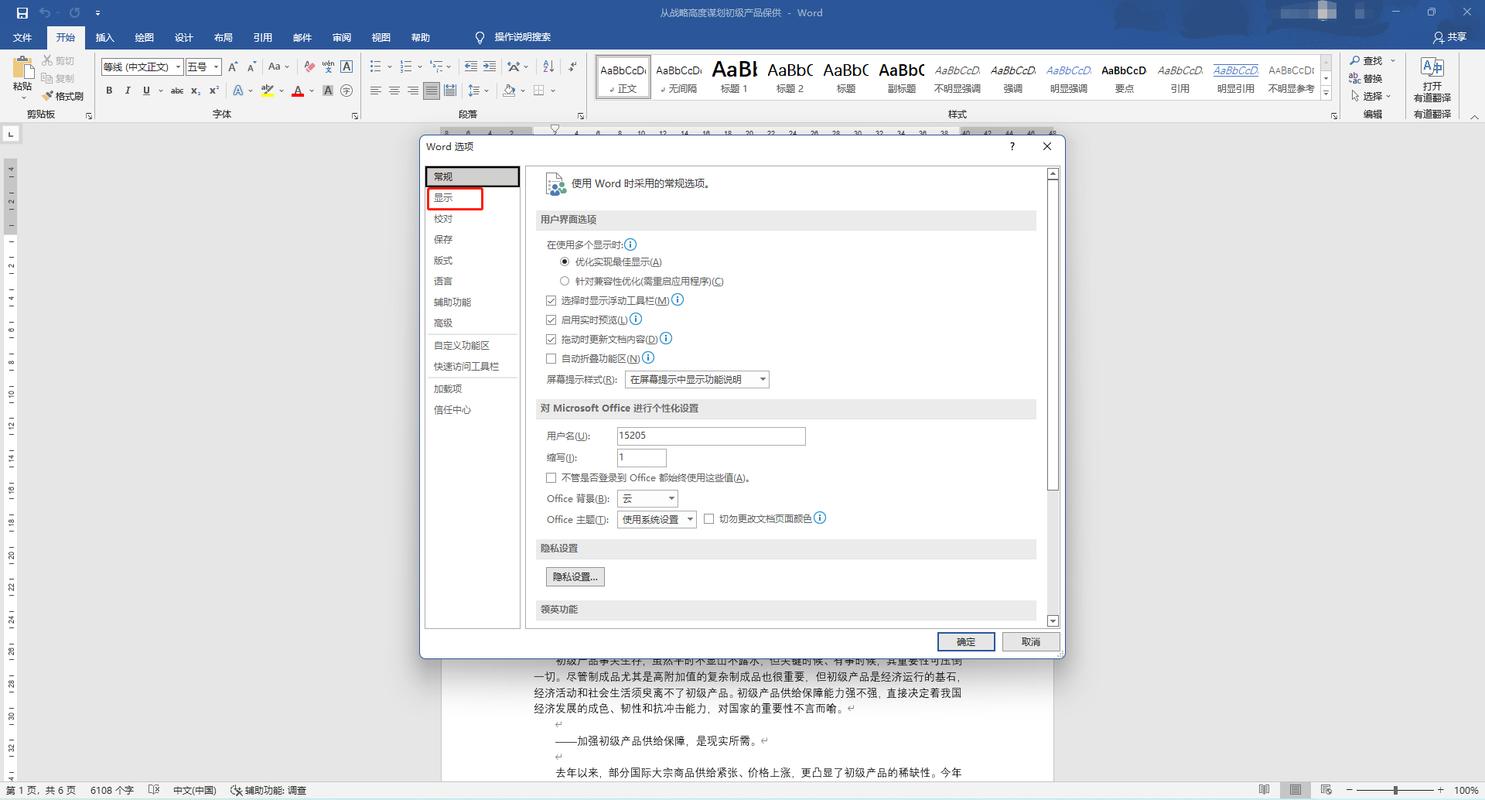Click the 取消 button
This screenshot has width=1485, height=800.
click(x=1030, y=642)
